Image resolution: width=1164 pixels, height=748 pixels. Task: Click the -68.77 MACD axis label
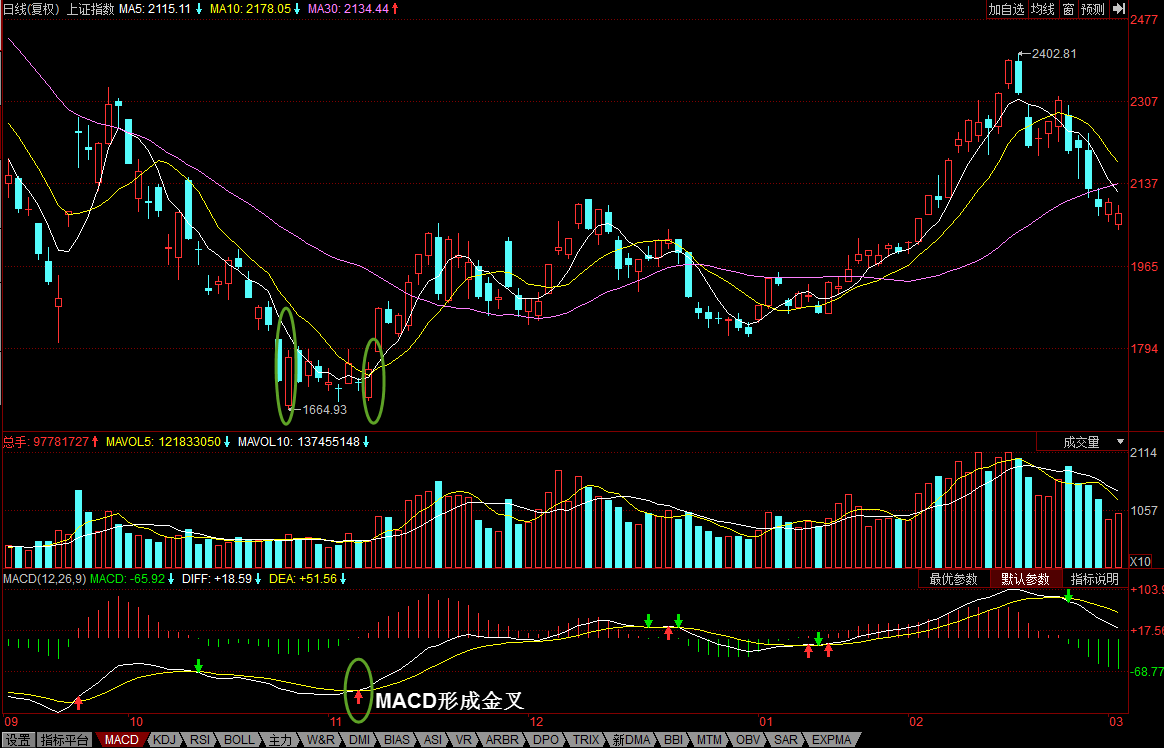click(1147, 671)
